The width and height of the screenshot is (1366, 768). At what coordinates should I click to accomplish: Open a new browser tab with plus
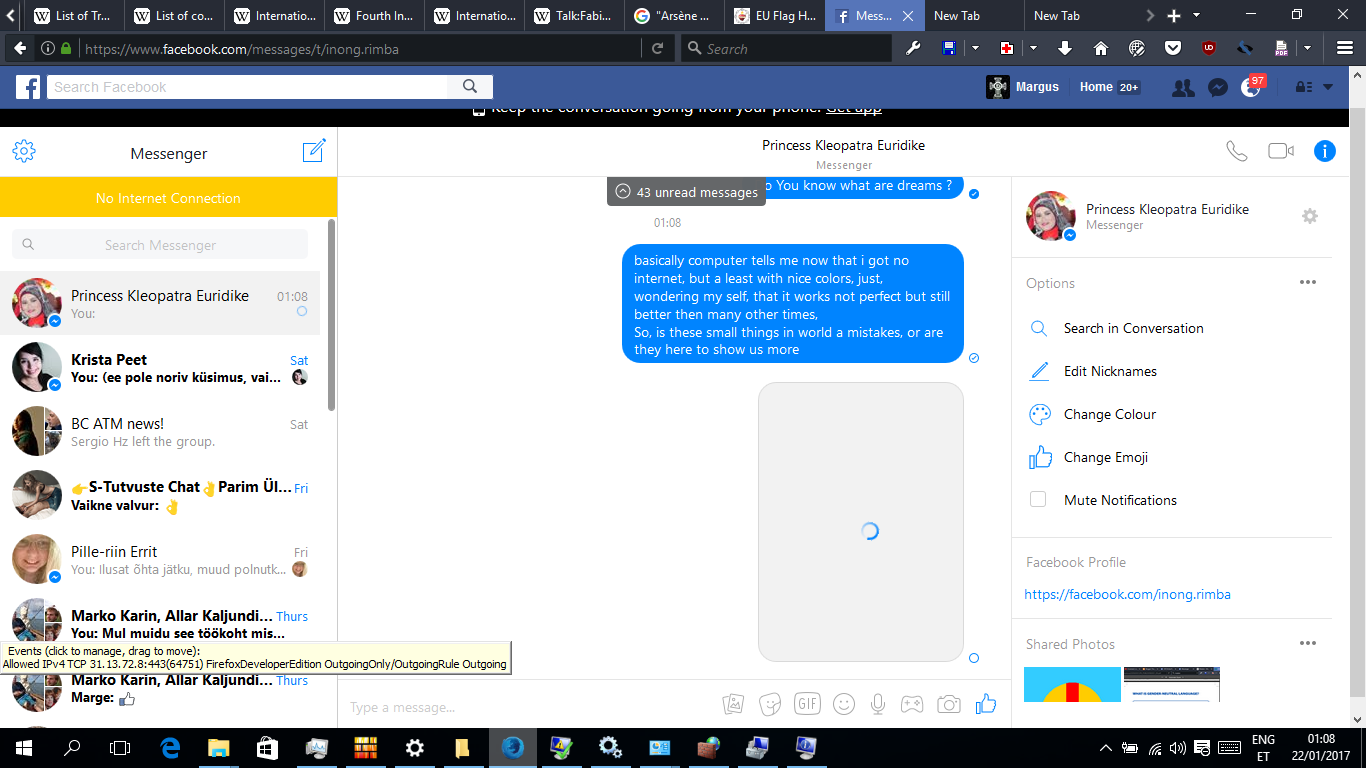pyautogui.click(x=1174, y=16)
